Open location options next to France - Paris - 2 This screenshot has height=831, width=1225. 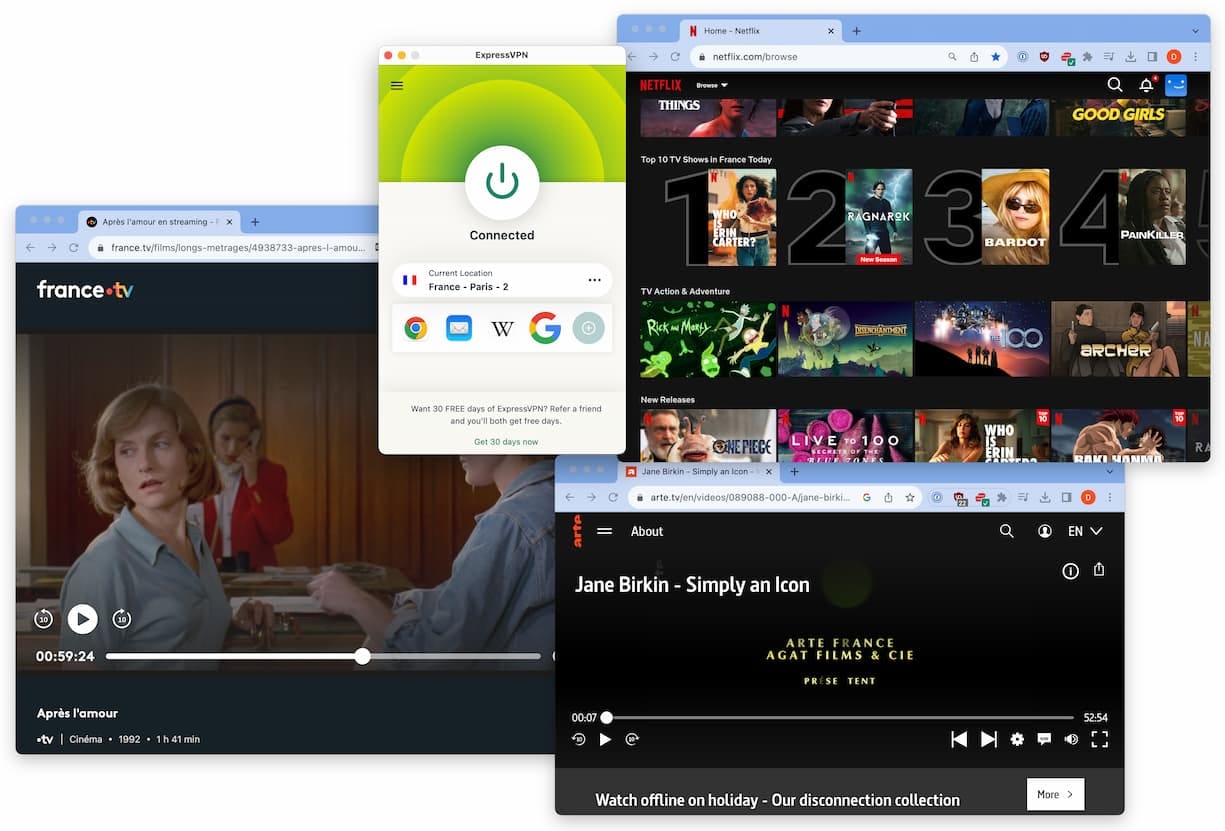pyautogui.click(x=594, y=280)
